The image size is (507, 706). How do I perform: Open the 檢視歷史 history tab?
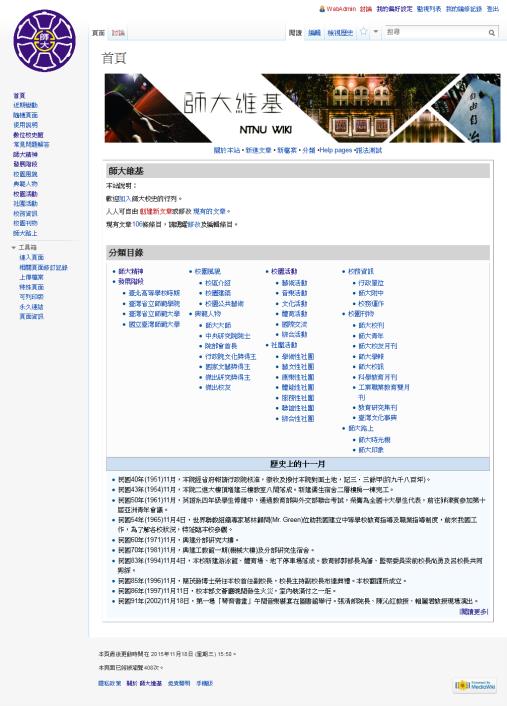point(340,33)
